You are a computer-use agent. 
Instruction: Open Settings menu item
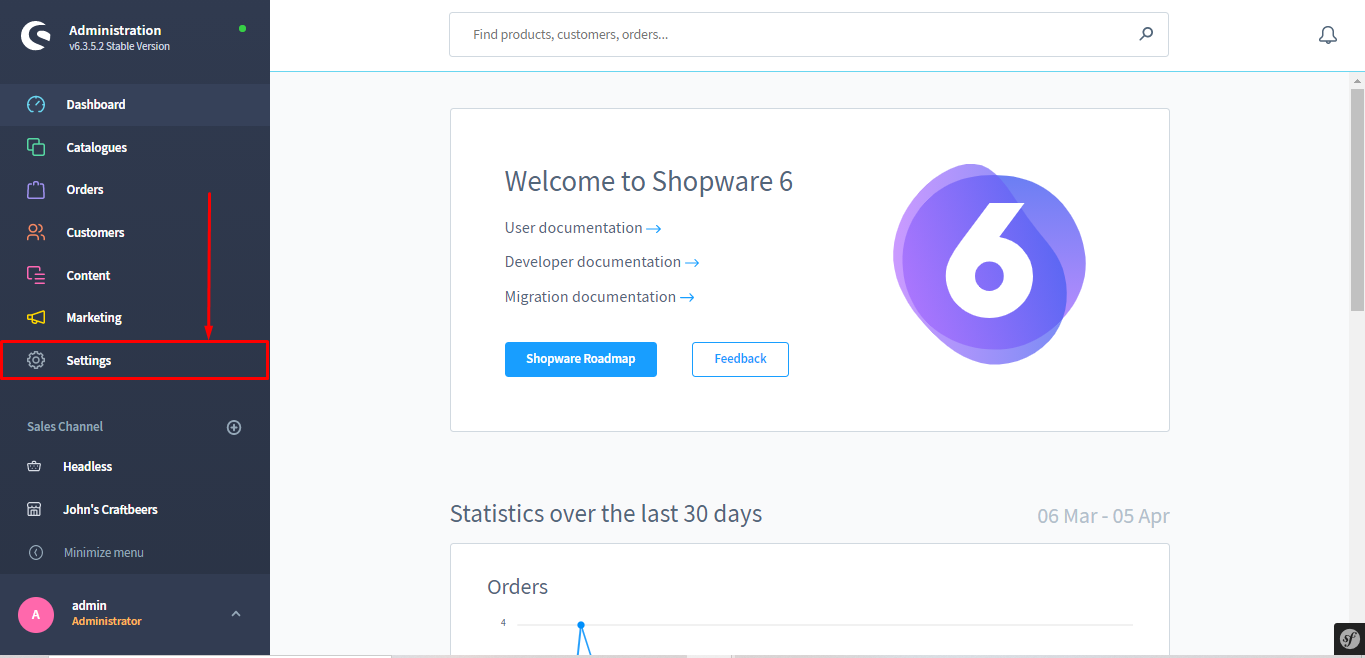pos(135,360)
